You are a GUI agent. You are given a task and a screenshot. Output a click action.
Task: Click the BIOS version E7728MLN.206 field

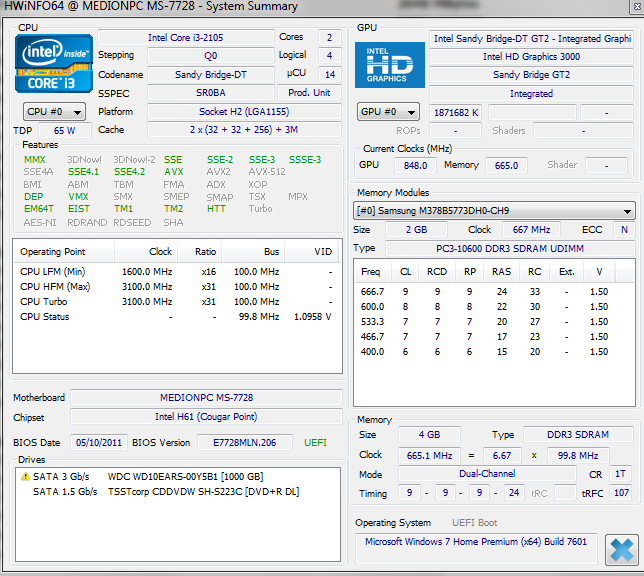[x=245, y=442]
